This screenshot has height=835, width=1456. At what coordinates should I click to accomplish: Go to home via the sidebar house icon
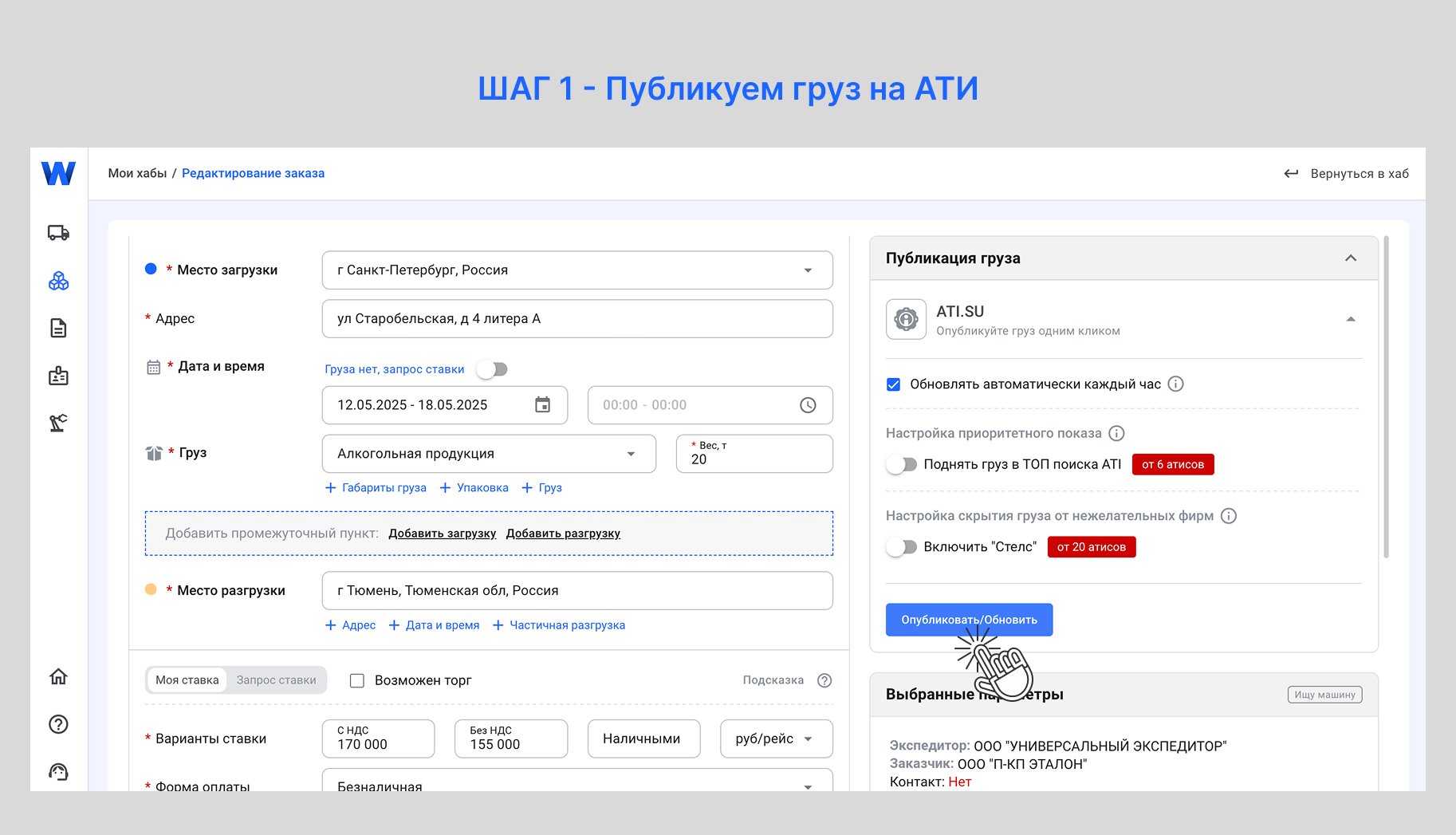(58, 676)
